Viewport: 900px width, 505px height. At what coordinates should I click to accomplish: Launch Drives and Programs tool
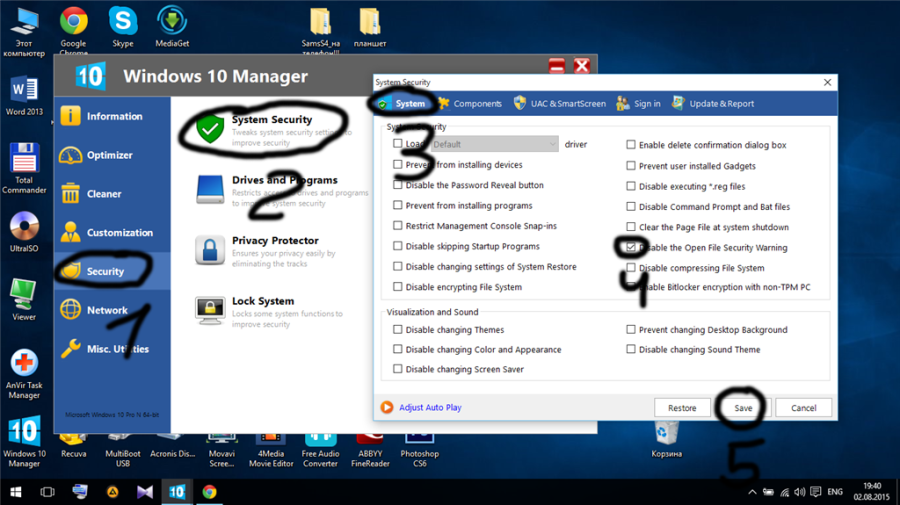coord(281,191)
